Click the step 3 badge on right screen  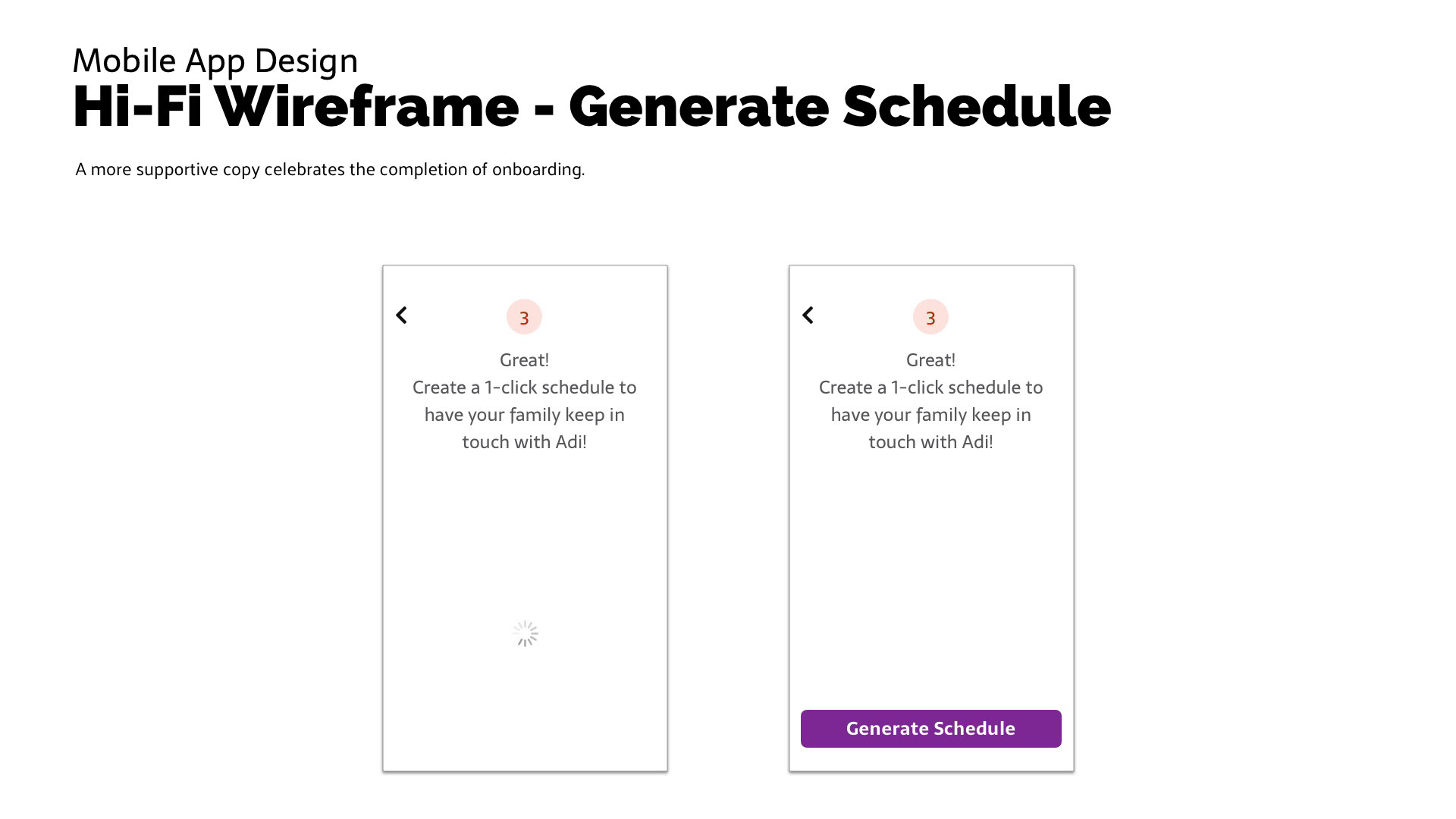click(930, 317)
